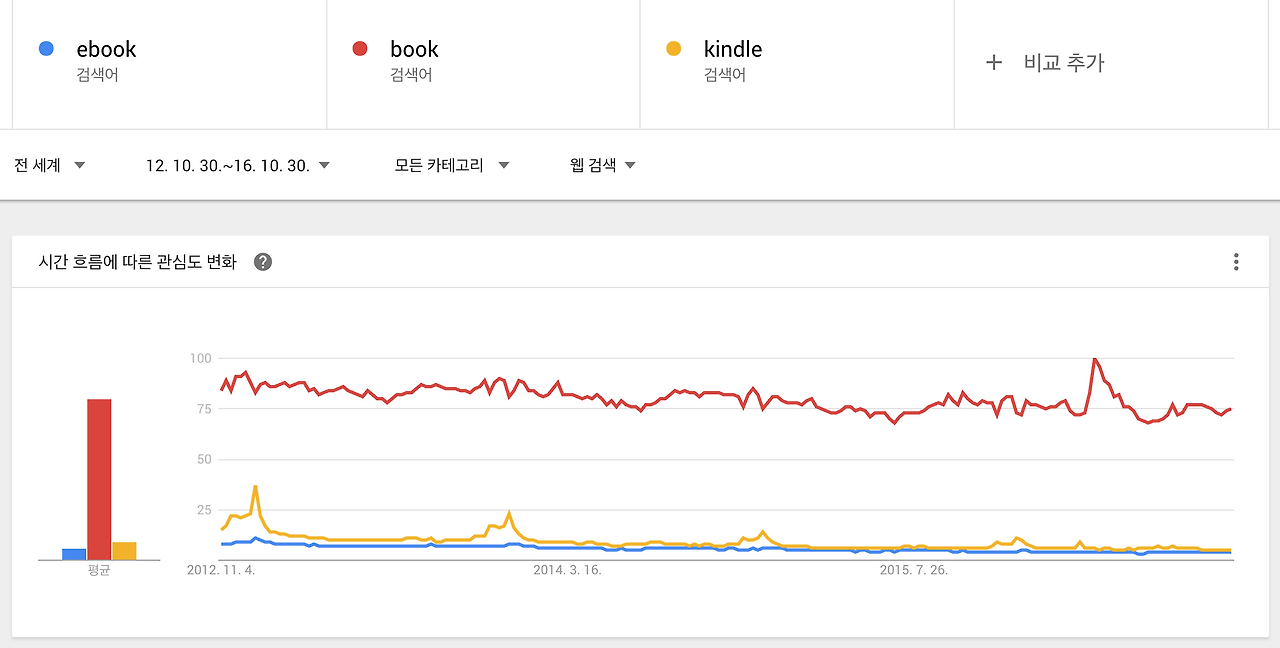The image size is (1280, 648).
Task: Click the help question mark icon
Action: click(x=263, y=262)
